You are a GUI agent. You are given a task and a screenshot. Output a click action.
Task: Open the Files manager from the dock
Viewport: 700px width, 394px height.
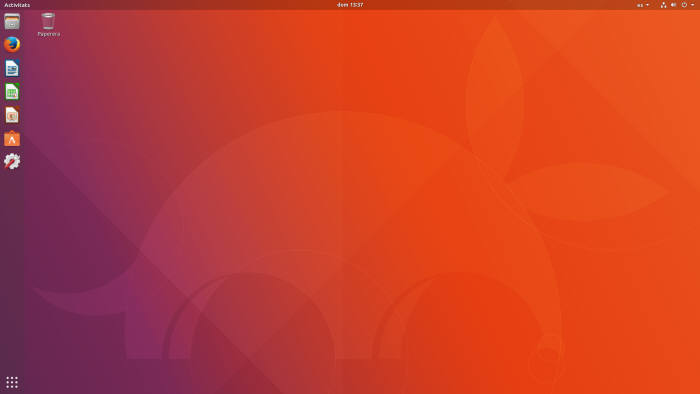coord(12,21)
